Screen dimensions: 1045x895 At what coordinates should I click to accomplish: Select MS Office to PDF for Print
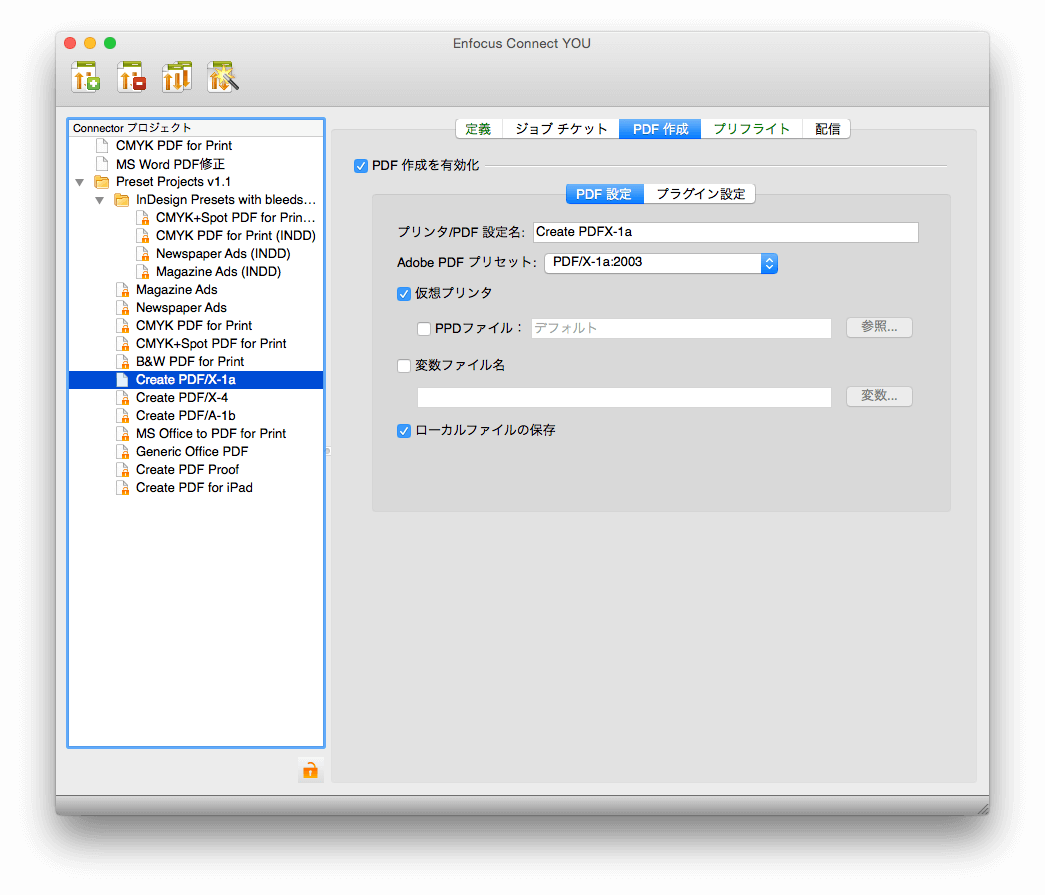(x=211, y=434)
